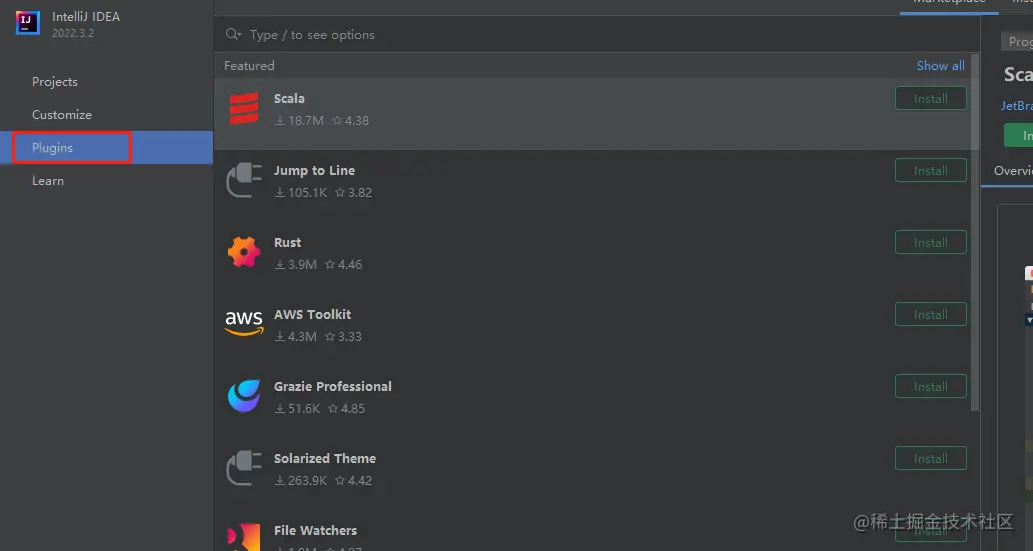Click the Scala plugin icon
Viewport: 1033px width, 551px height.
[x=244, y=109]
